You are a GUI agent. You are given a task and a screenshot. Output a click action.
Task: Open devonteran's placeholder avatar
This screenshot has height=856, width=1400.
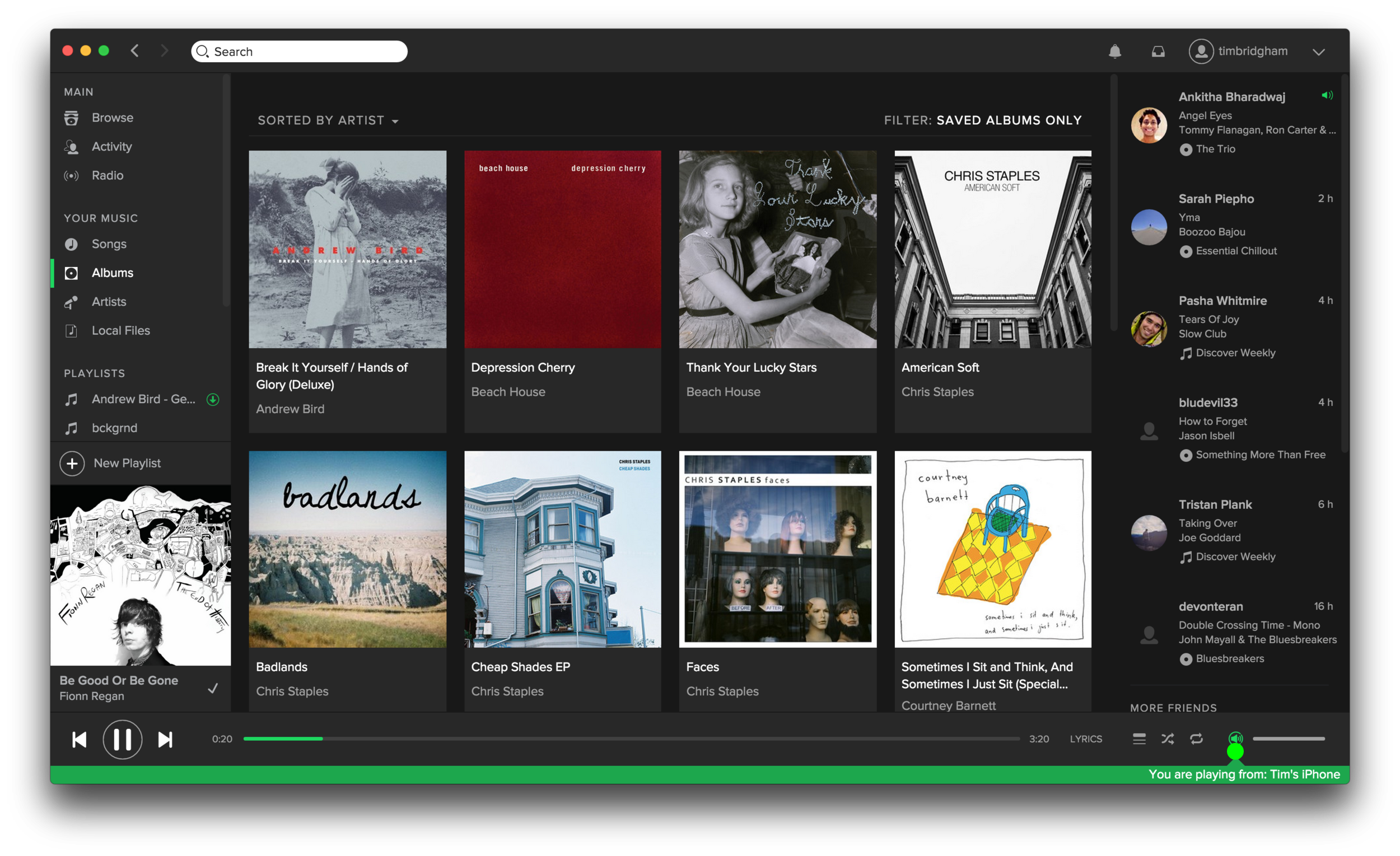(x=1149, y=635)
